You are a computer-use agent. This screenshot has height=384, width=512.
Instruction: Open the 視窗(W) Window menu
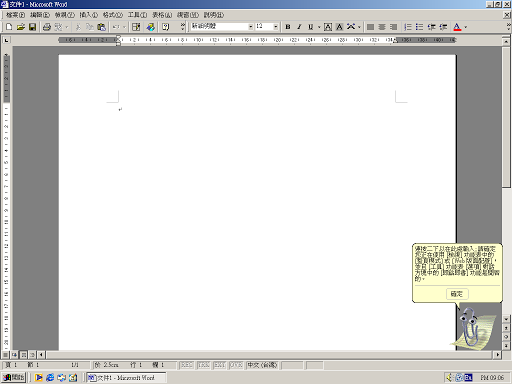(188, 15)
